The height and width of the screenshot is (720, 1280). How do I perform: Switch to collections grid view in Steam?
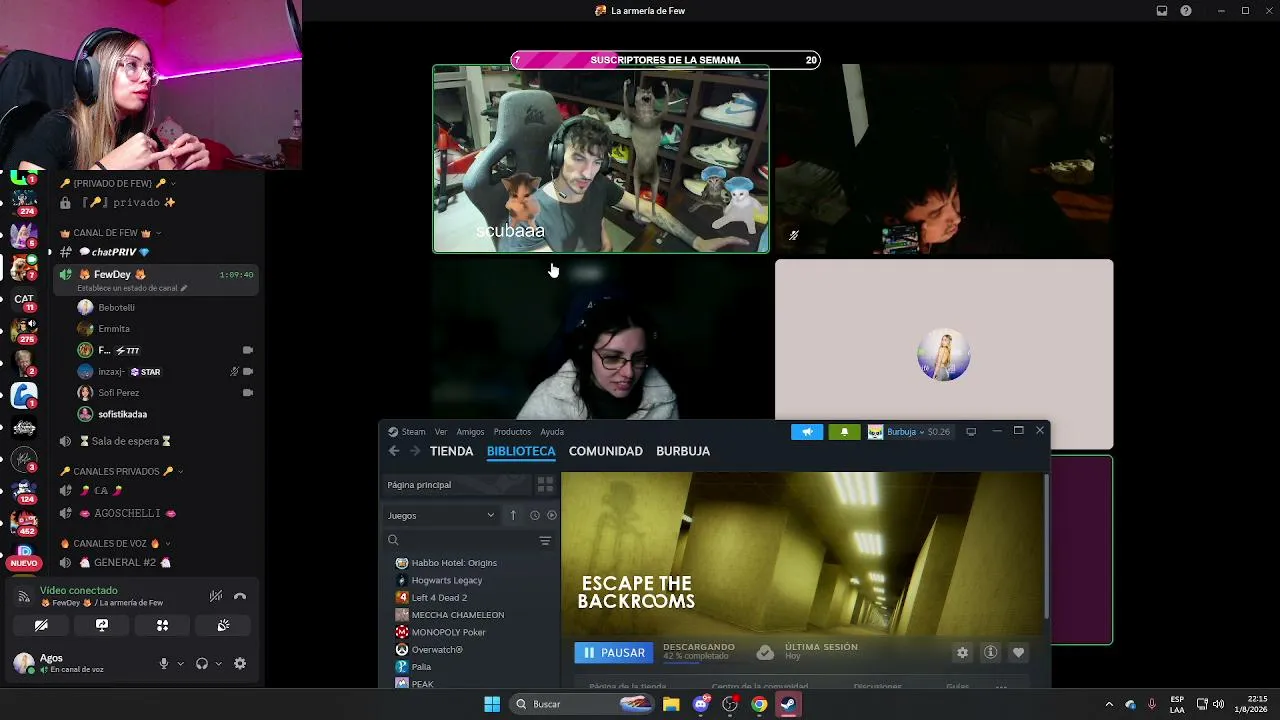click(545, 485)
